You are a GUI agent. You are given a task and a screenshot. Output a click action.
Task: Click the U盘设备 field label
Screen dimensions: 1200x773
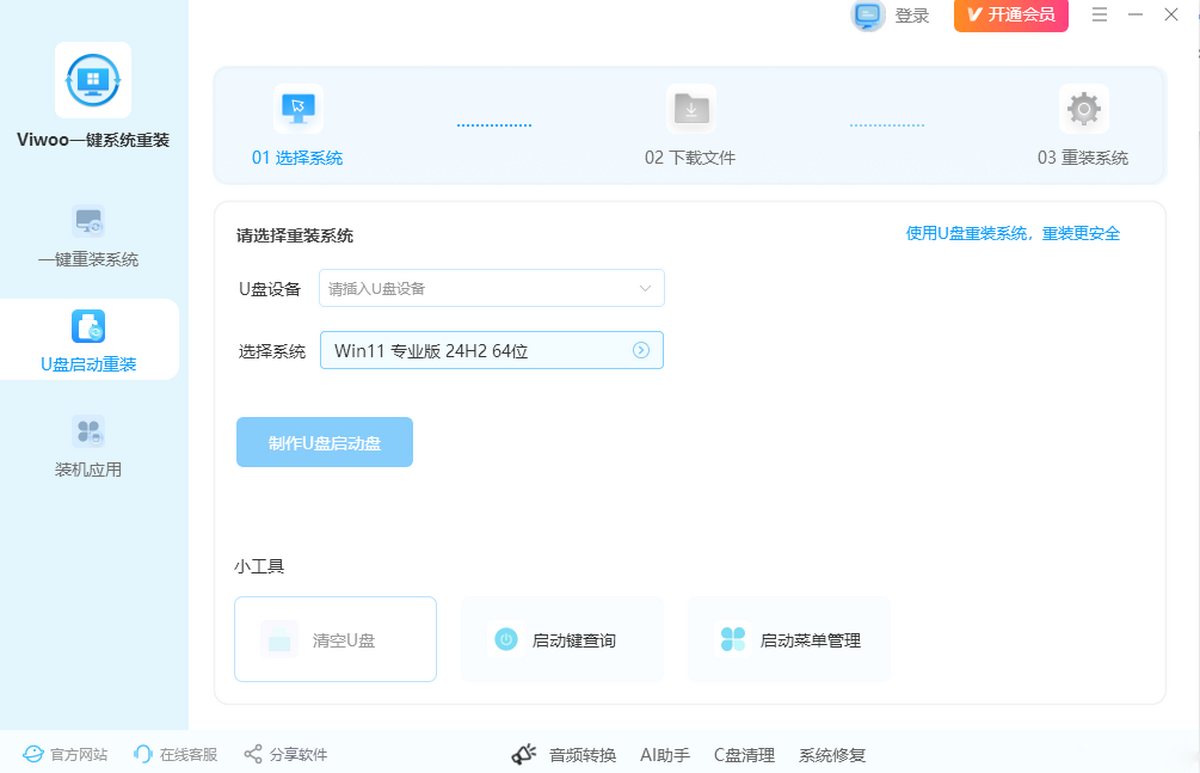coord(269,289)
